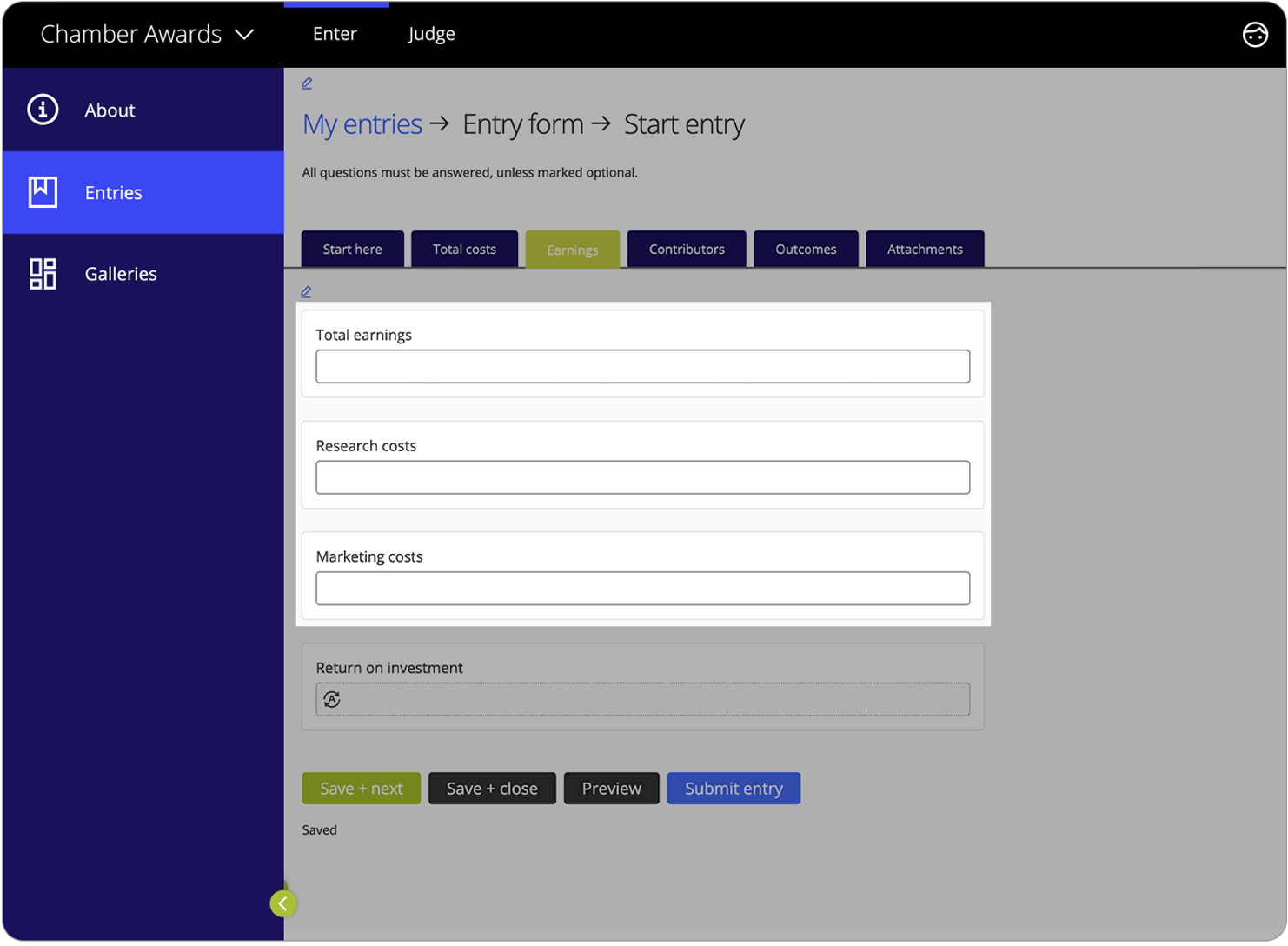1288x946 pixels.
Task: Click the auto-calculate icon in Return on investment
Action: coord(332,698)
